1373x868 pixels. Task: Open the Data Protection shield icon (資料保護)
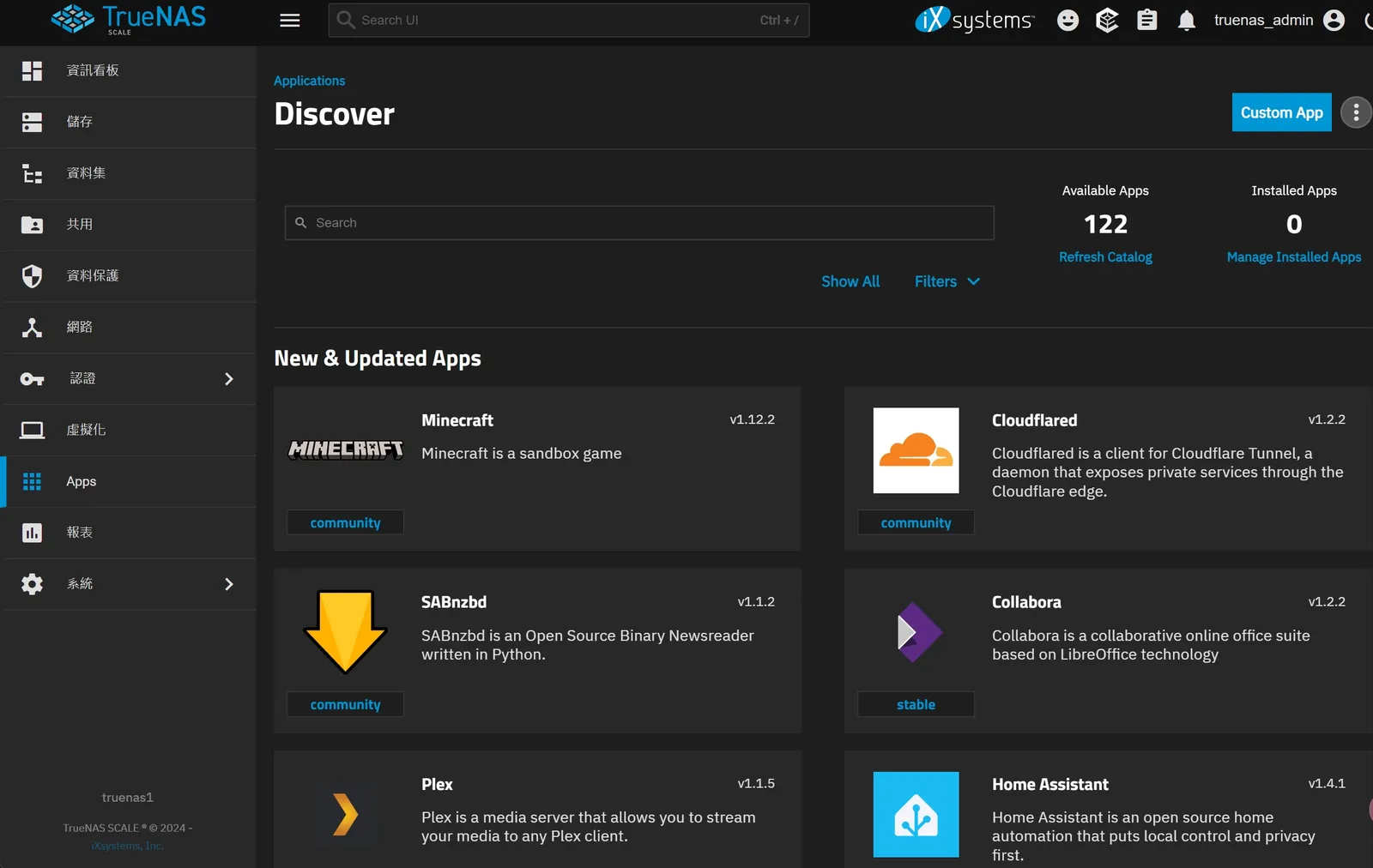pos(32,275)
